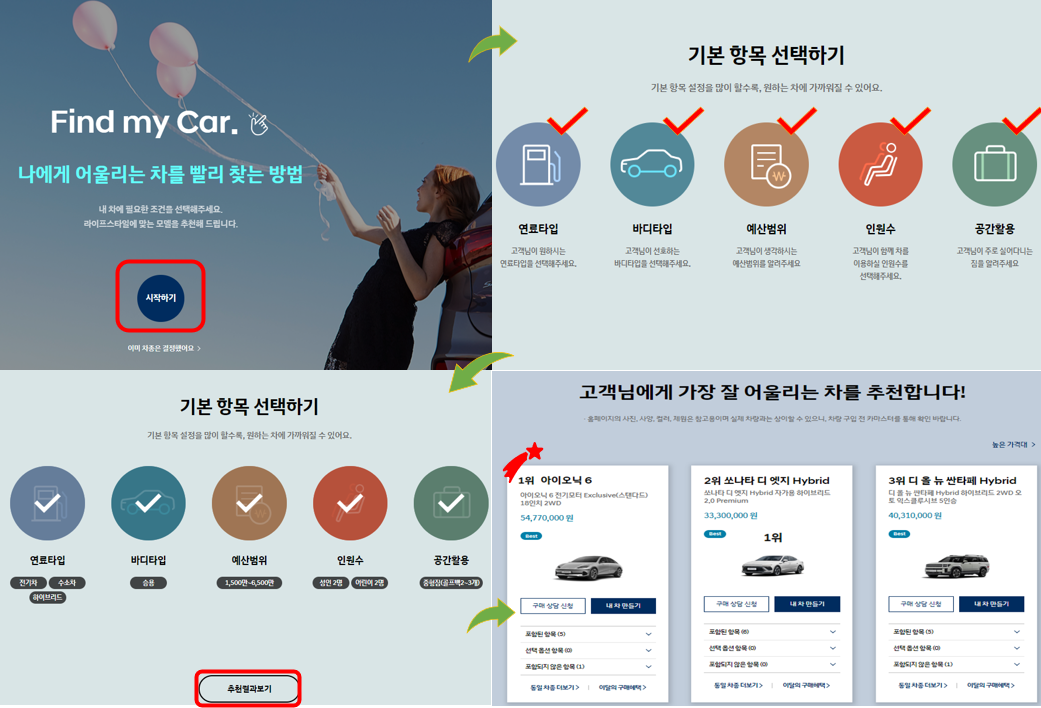The width and height of the screenshot is (1041, 708).
Task: Click the 54,770,000 원 price
Action: (x=546, y=518)
